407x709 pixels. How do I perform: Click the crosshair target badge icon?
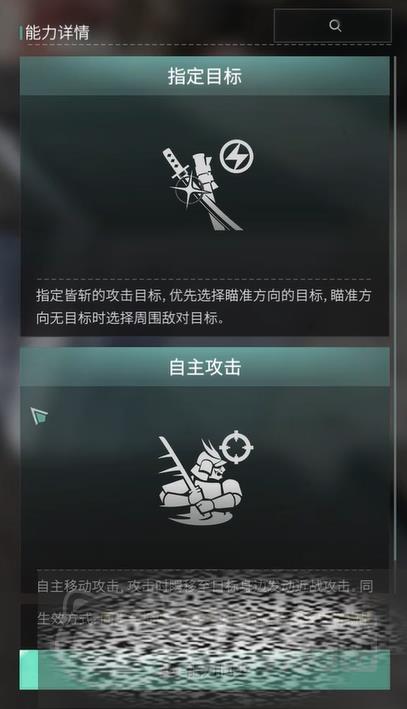pyautogui.click(x=236, y=447)
